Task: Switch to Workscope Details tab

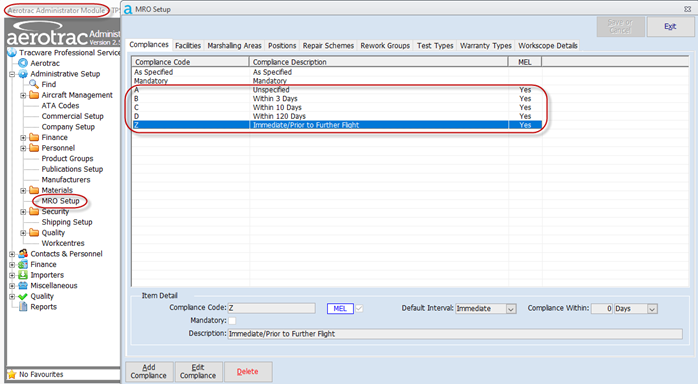Action: click(x=548, y=45)
